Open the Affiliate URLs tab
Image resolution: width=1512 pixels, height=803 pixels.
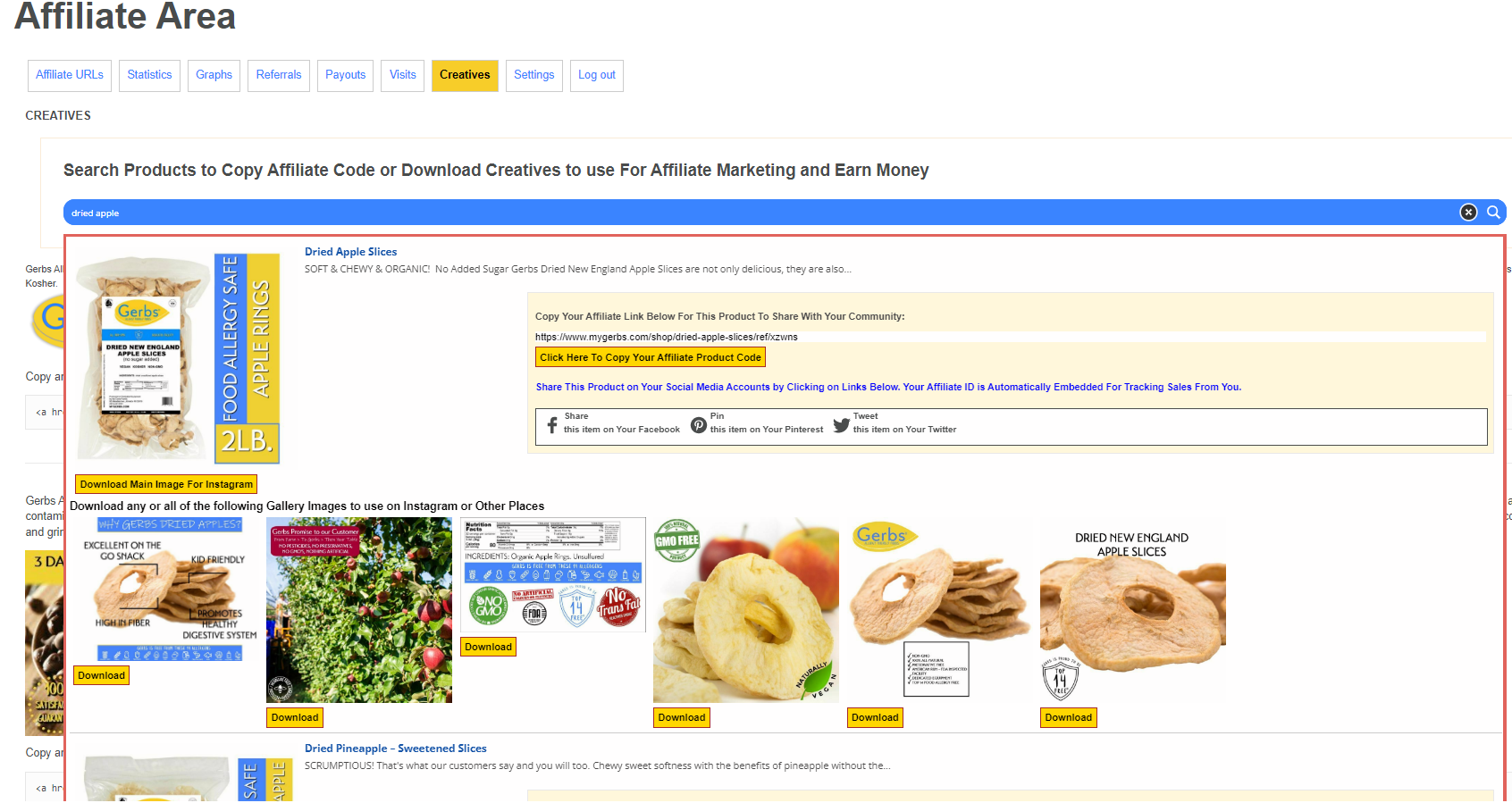pyautogui.click(x=70, y=75)
